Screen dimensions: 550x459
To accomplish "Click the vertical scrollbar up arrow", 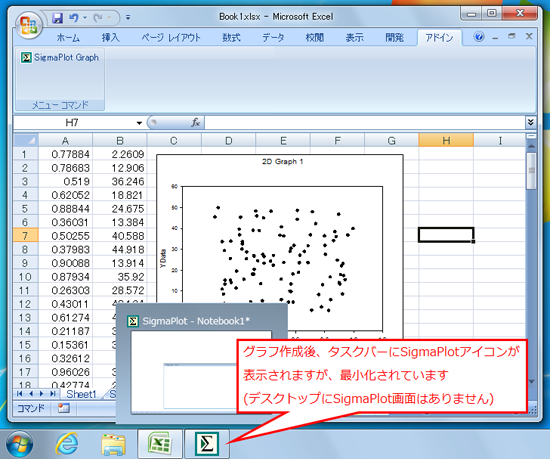I will pos(531,146).
